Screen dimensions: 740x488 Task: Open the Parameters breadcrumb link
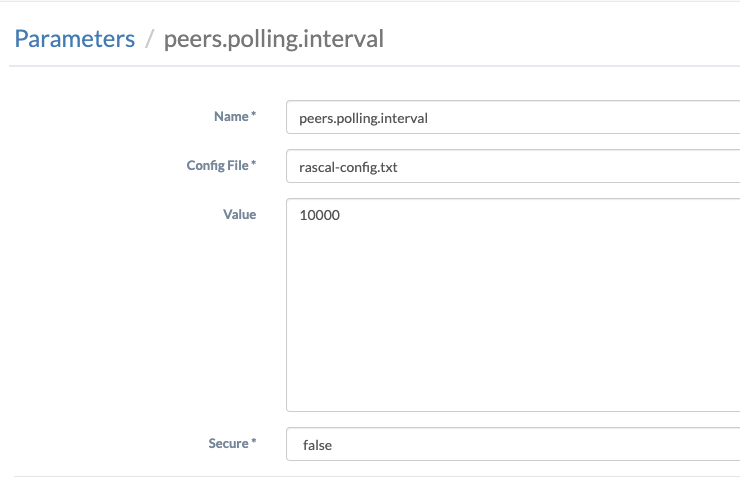[x=74, y=39]
